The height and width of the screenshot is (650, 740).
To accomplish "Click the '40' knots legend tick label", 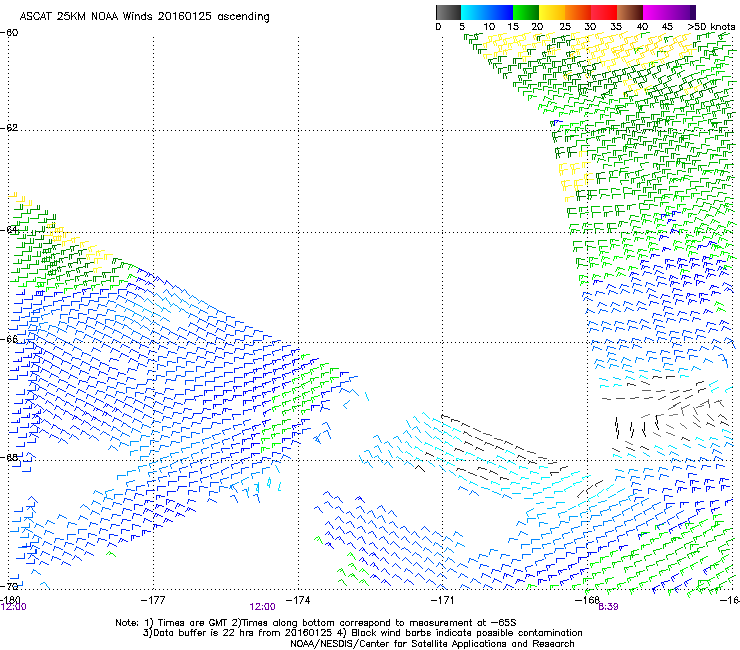I will tap(642, 27).
